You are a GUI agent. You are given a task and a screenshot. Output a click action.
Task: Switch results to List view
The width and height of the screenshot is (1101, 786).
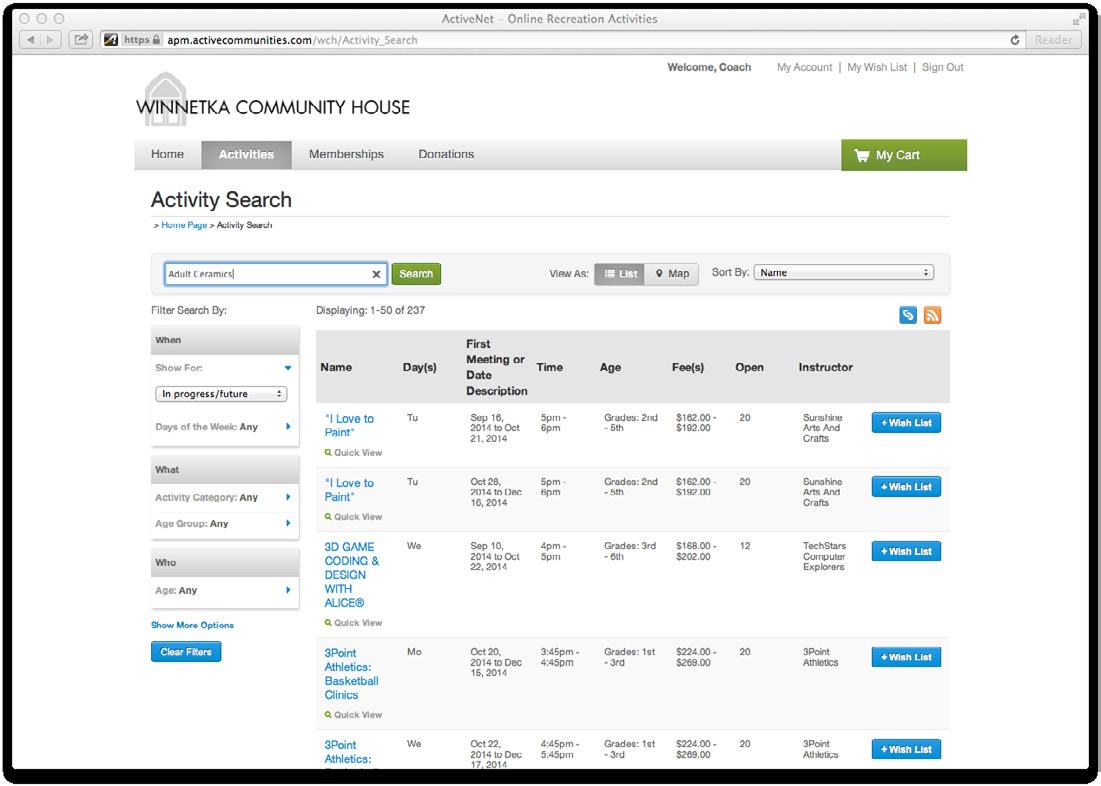click(620, 274)
